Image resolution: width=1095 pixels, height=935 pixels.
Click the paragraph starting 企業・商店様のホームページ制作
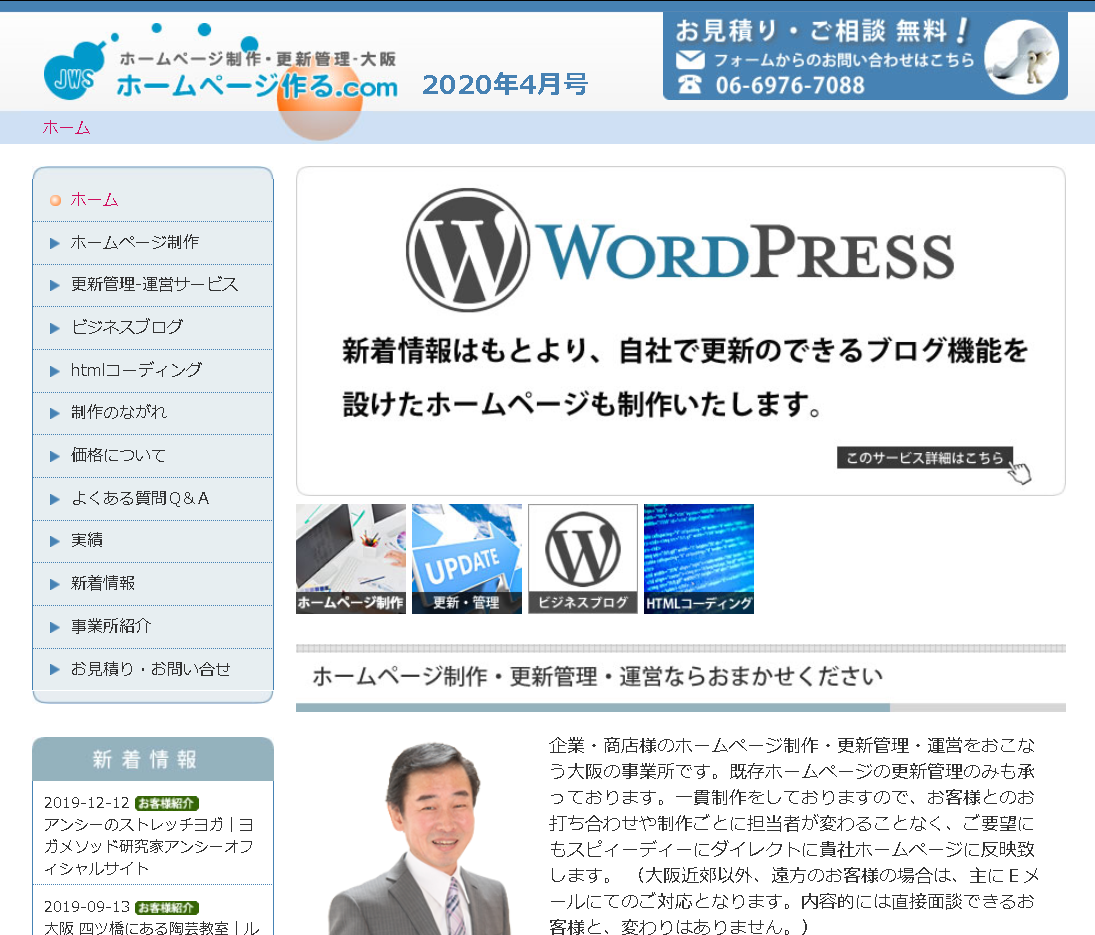click(x=793, y=836)
